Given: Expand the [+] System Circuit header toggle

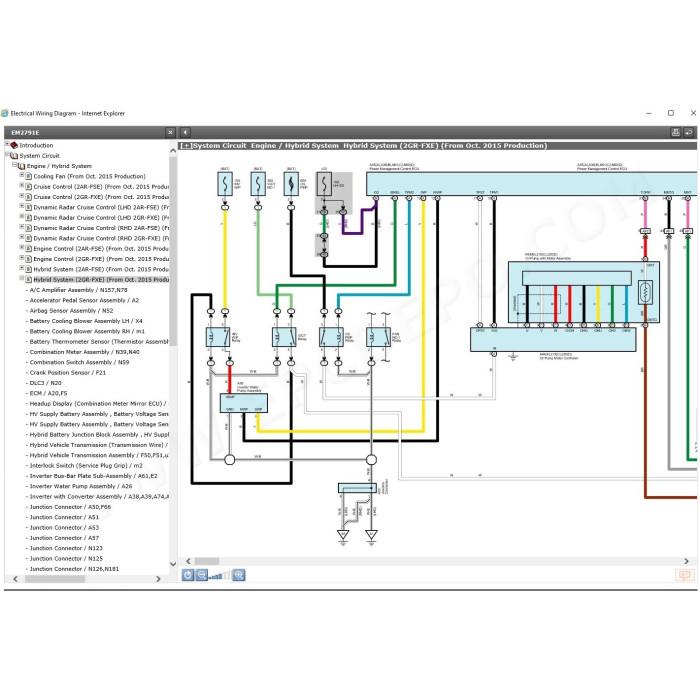Looking at the screenshot, I should pyautogui.click(x=186, y=146).
